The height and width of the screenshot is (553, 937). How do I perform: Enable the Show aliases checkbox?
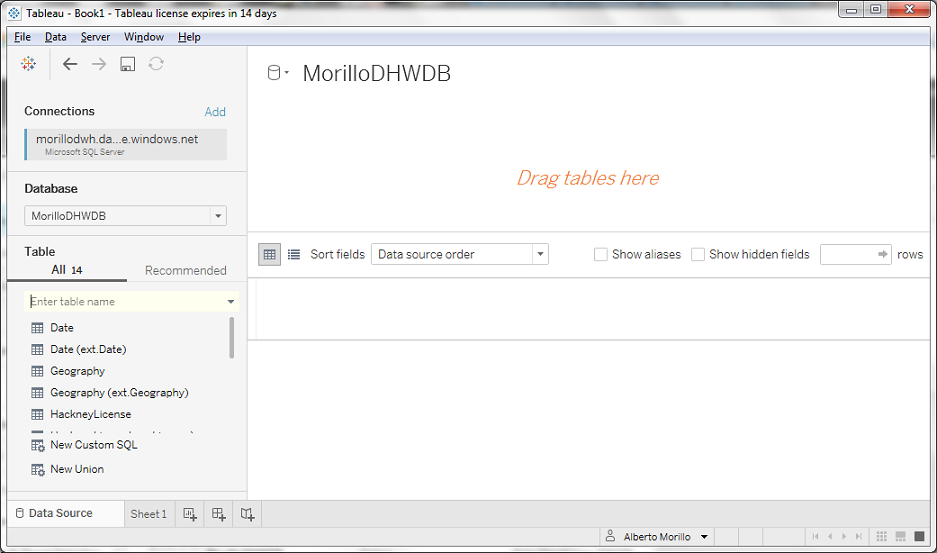pos(601,255)
